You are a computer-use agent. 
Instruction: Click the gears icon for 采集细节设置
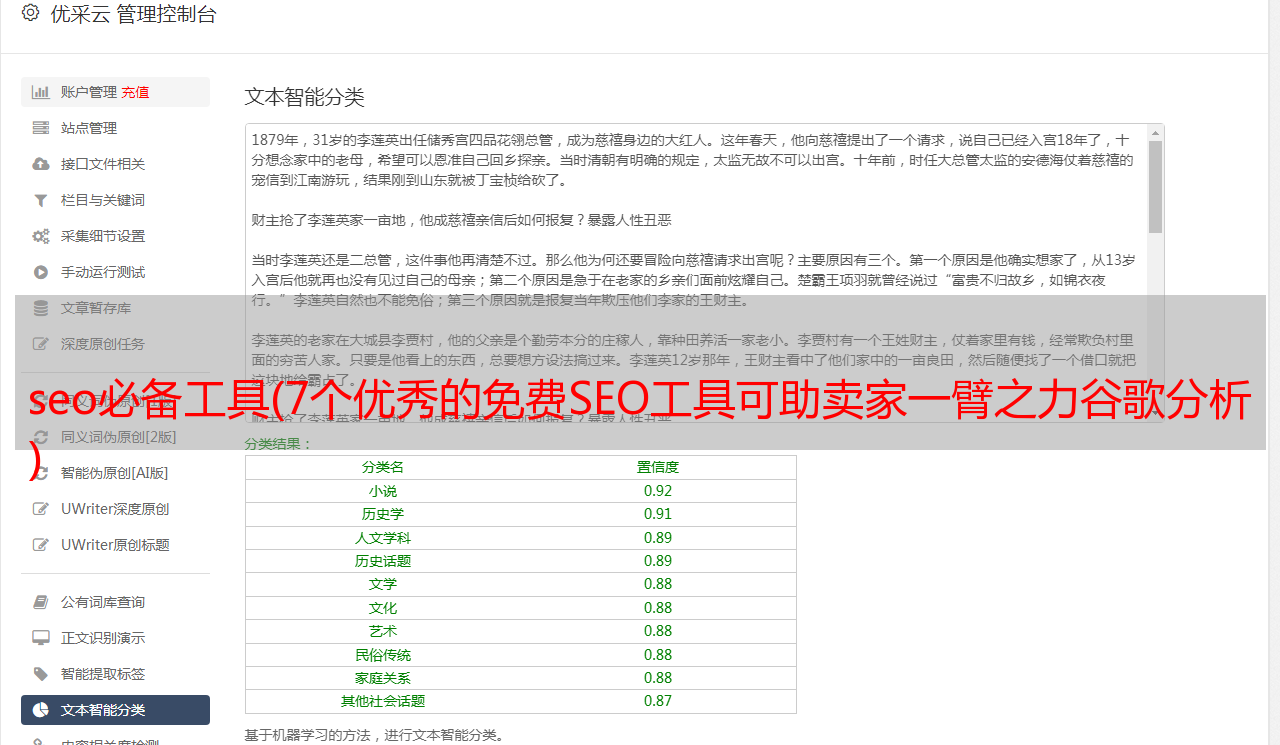[41, 236]
